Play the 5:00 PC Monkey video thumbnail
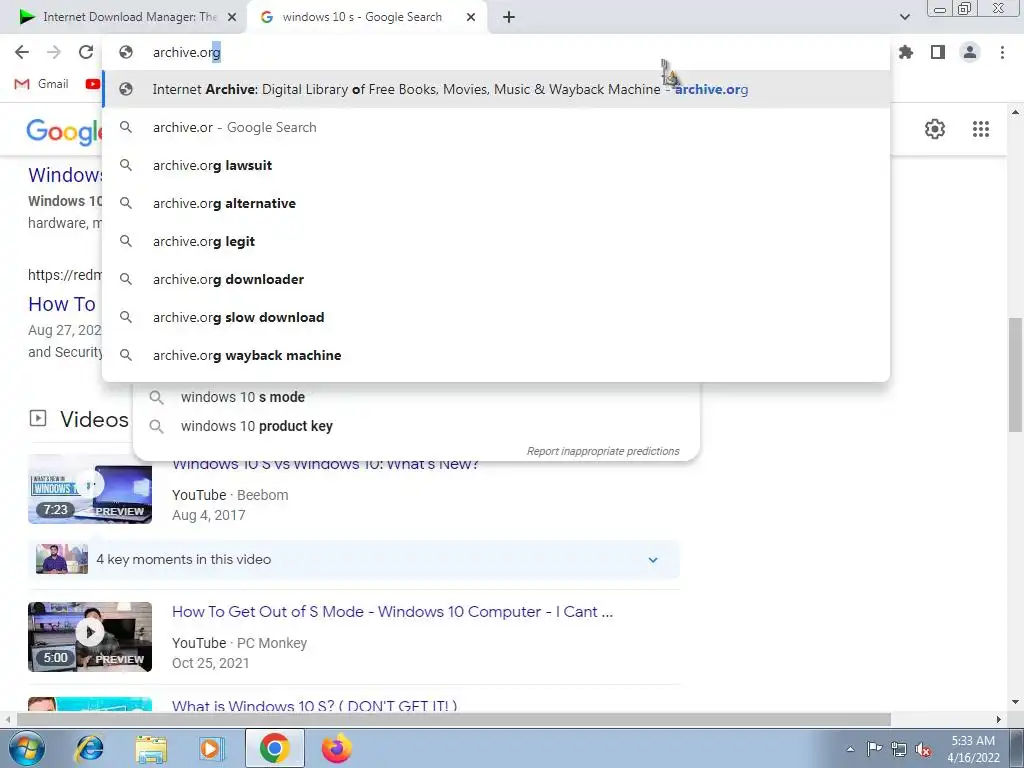 [x=90, y=637]
